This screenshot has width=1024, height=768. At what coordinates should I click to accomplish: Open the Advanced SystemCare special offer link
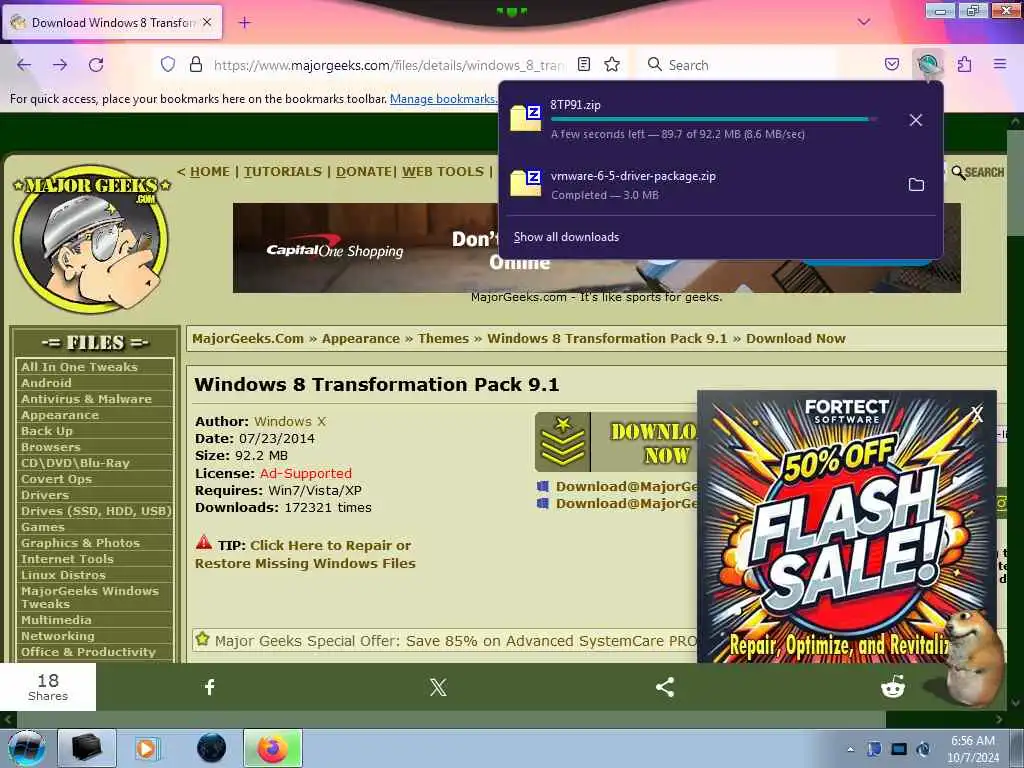[455, 641]
